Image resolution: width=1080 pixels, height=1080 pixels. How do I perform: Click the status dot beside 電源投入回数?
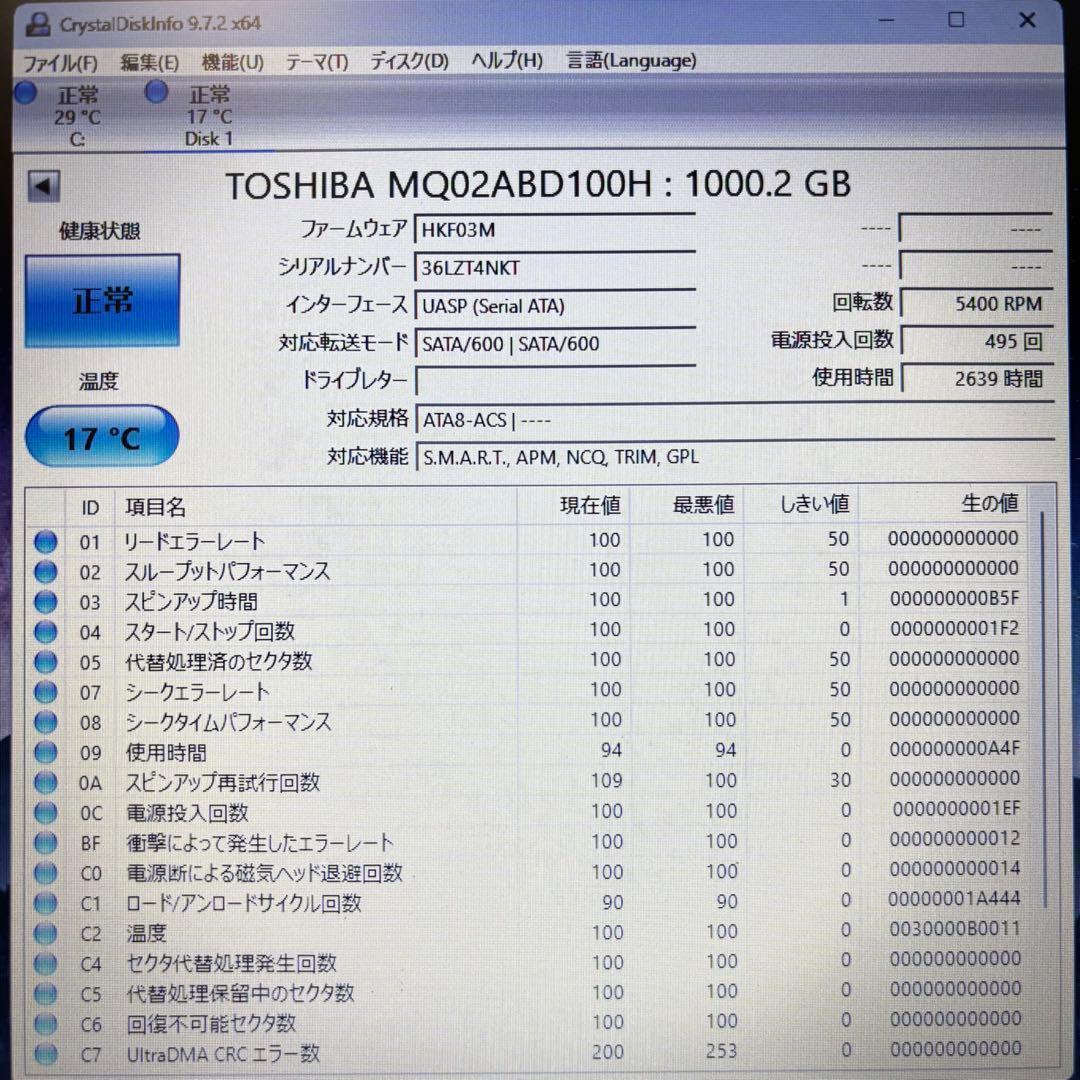tap(46, 813)
